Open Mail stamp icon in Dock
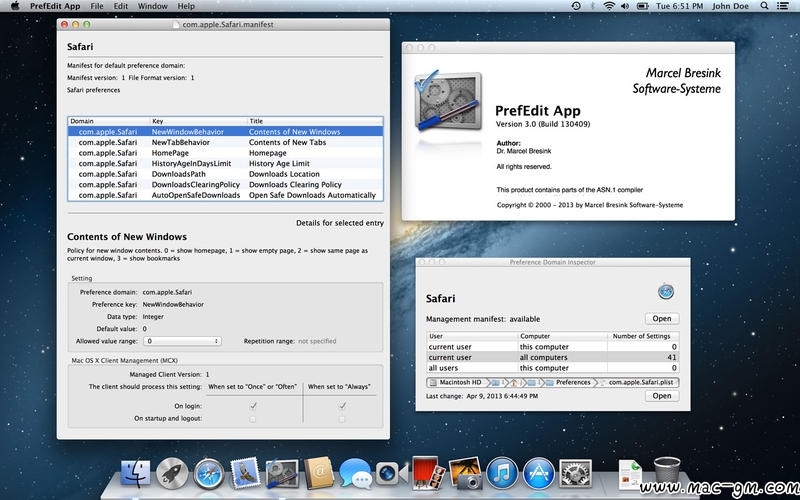 245,473
